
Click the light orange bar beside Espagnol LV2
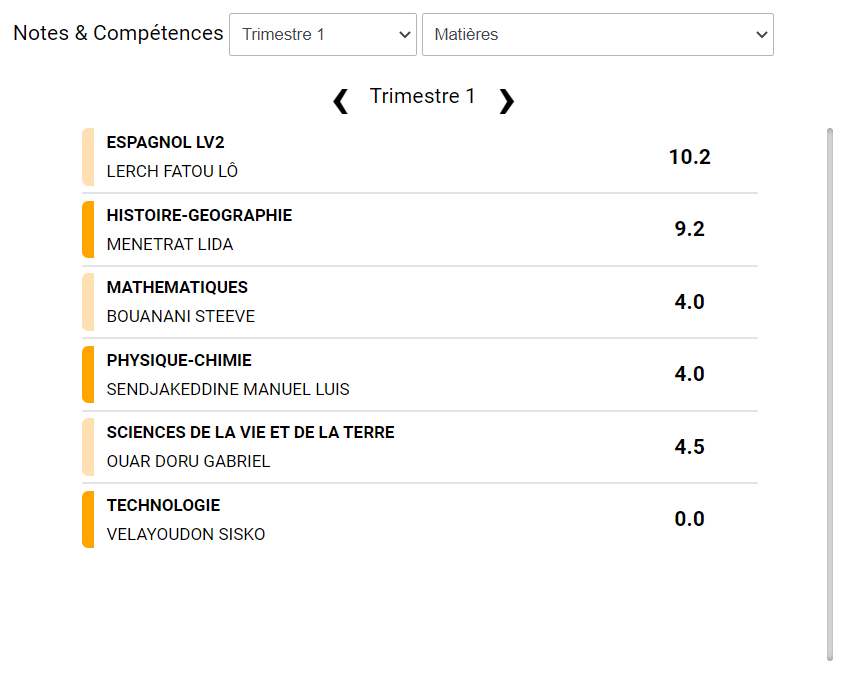88,157
